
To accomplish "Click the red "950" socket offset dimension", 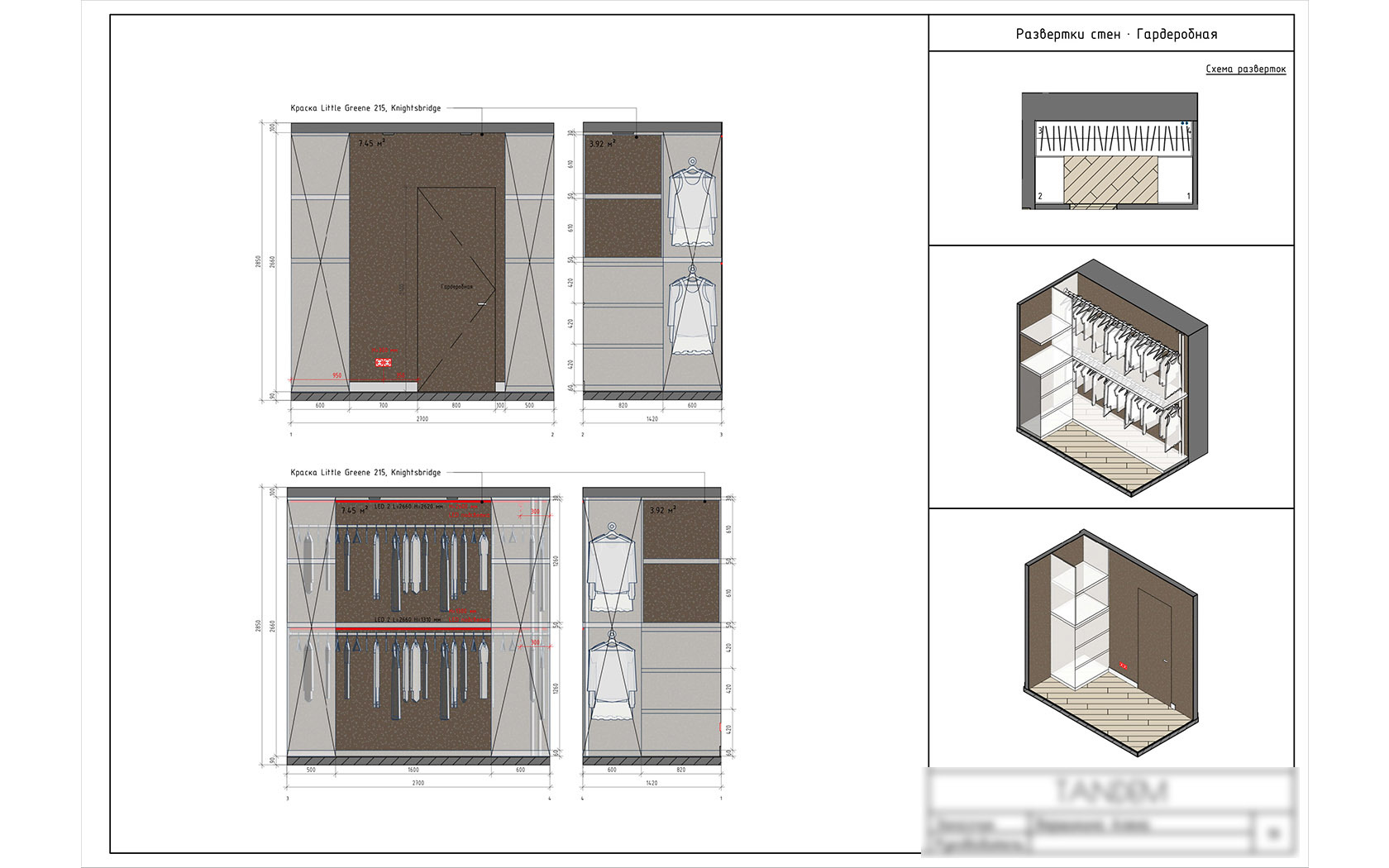I will click(x=337, y=376).
